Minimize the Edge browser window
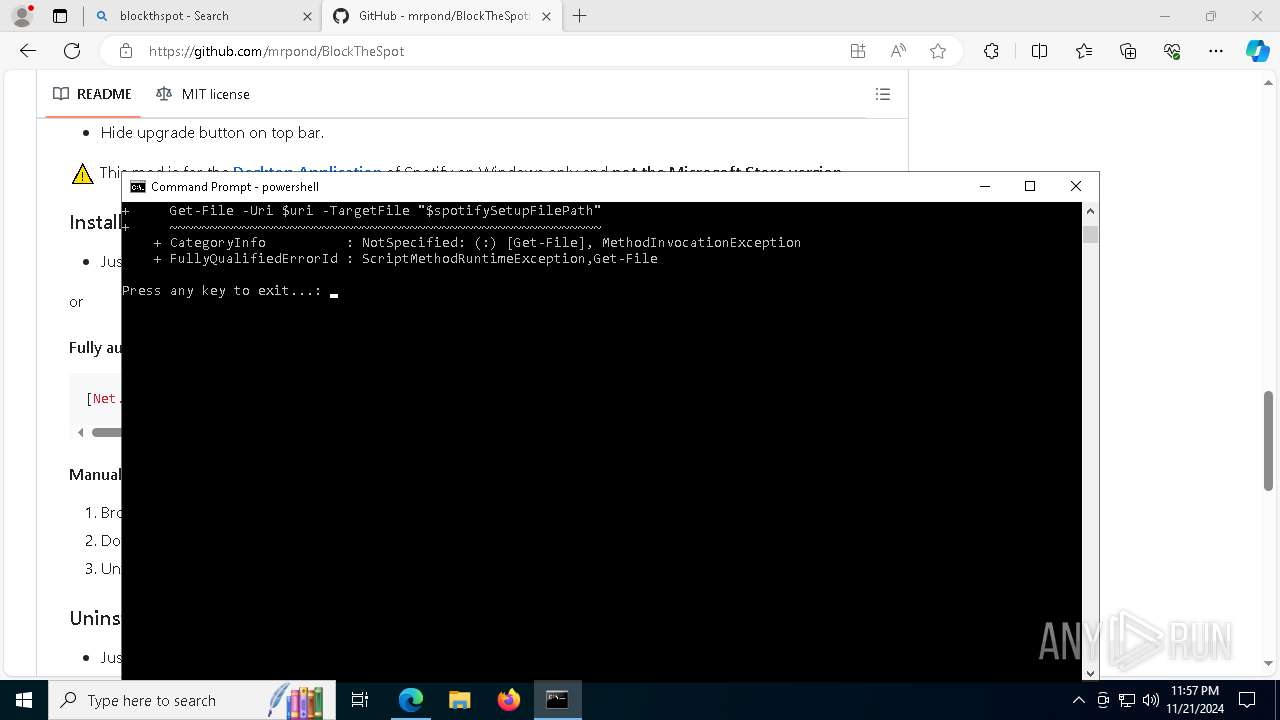Image resolution: width=1280 pixels, height=720 pixels. tap(1165, 16)
